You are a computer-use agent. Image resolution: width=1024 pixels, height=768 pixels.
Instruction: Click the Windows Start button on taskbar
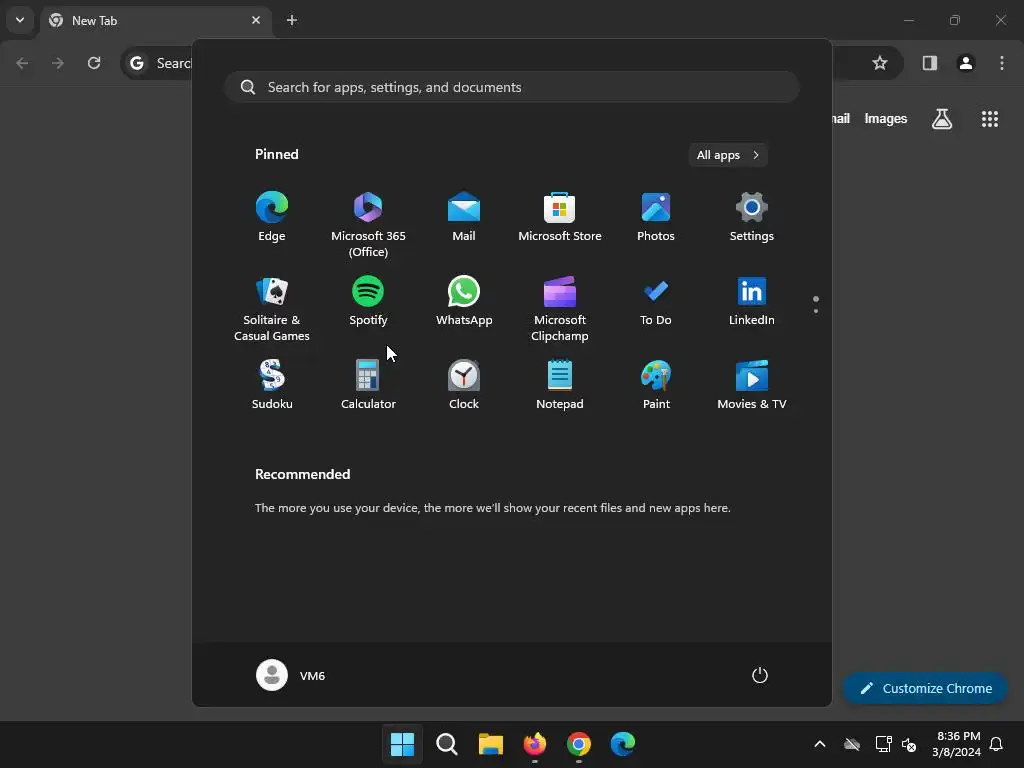[402, 744]
